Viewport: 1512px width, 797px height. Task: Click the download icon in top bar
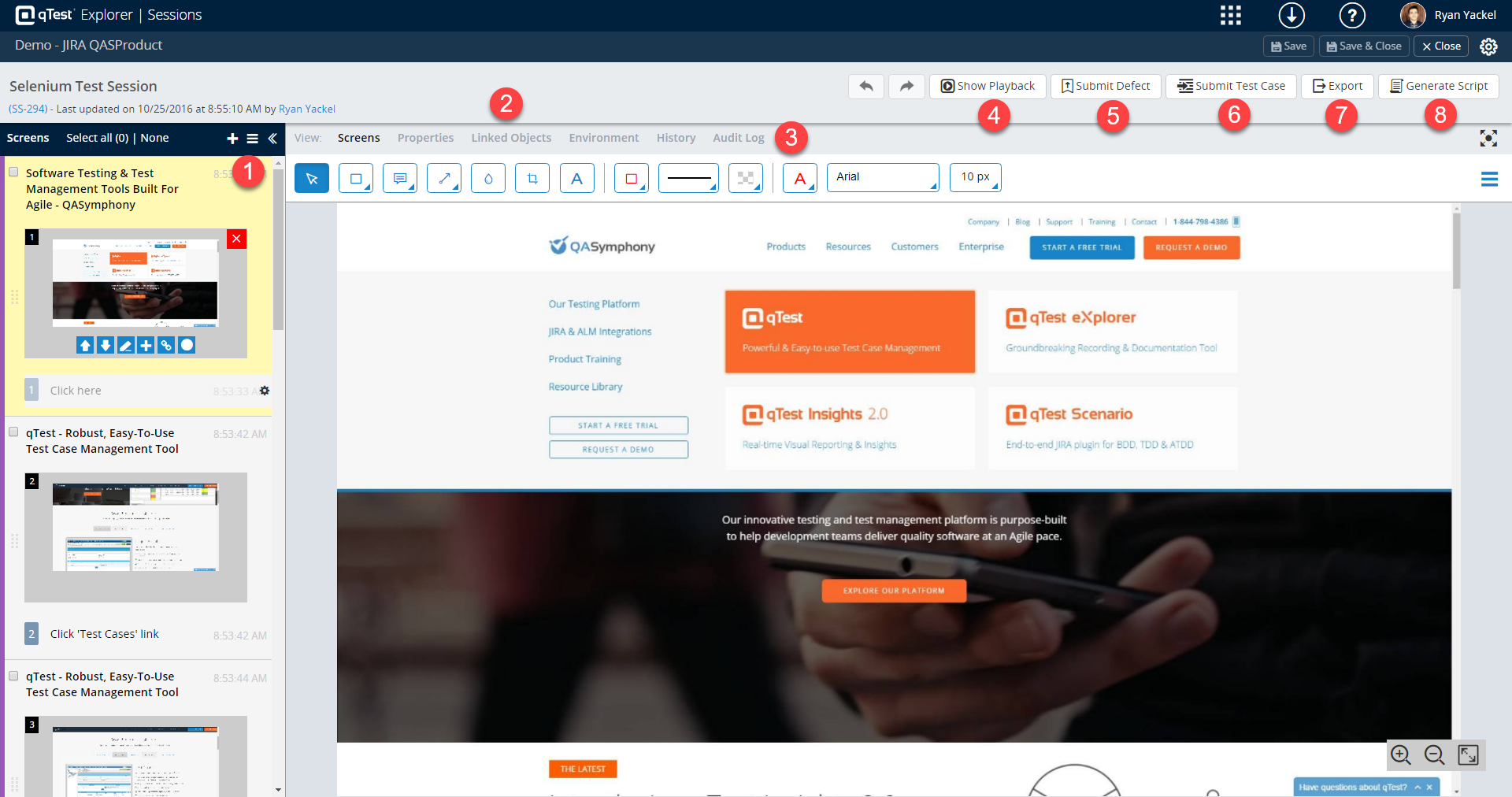coord(1291,15)
